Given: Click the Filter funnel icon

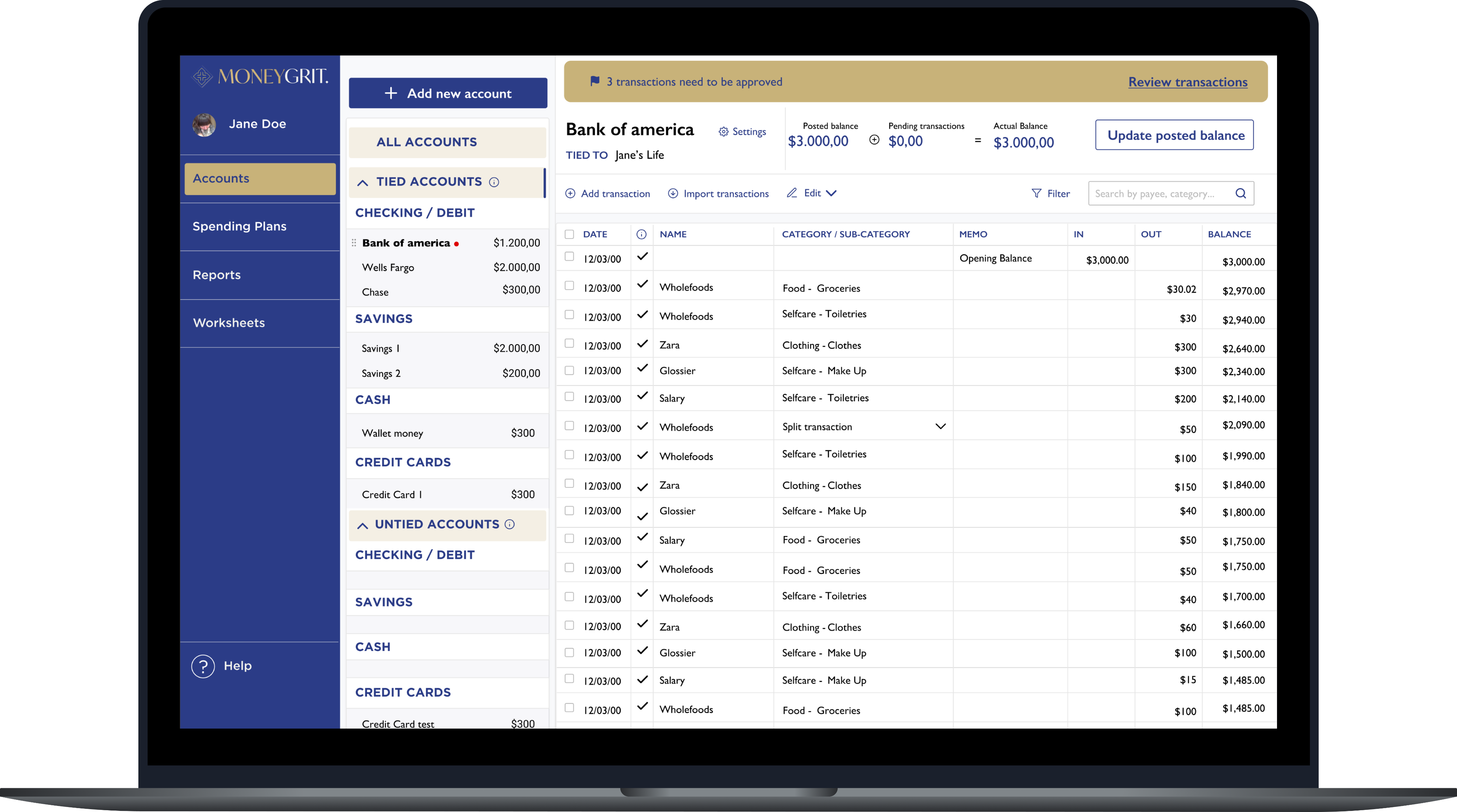Looking at the screenshot, I should click(1036, 193).
